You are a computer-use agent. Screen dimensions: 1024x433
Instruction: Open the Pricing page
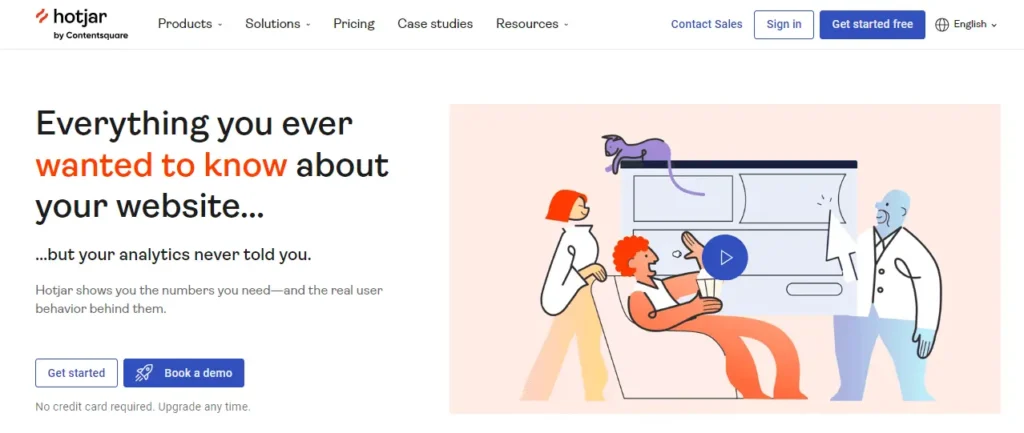coord(354,24)
